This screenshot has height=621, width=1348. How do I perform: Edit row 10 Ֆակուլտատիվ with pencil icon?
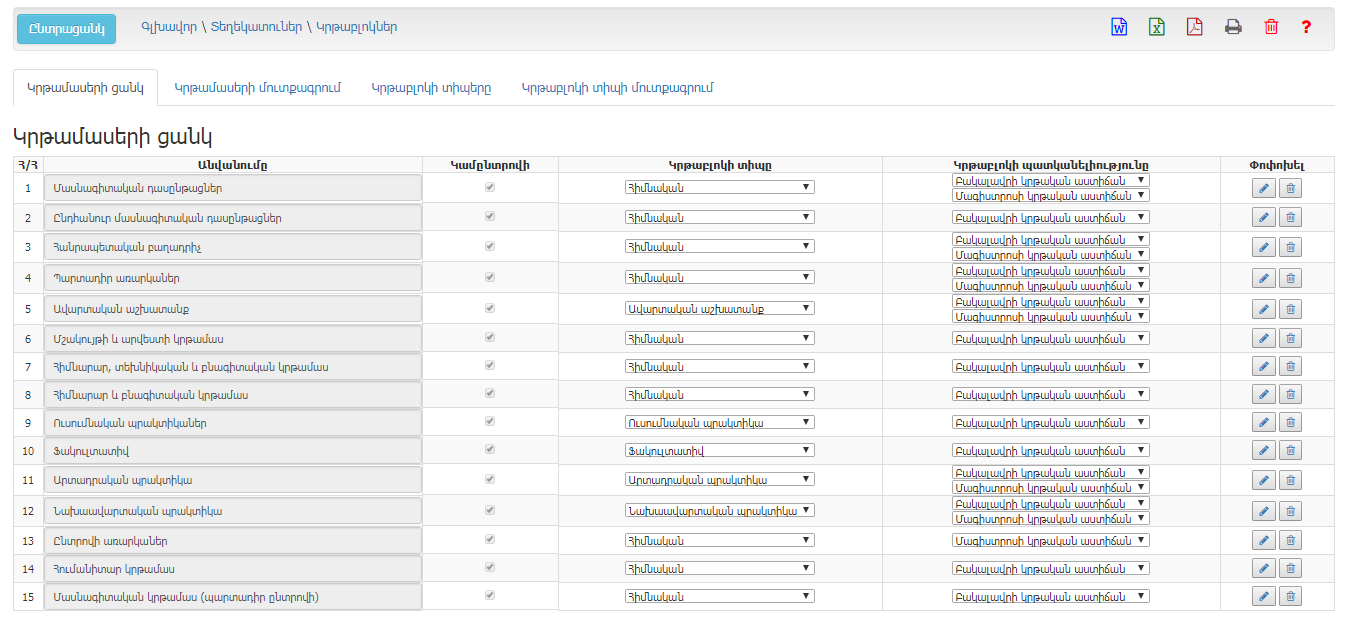[x=1263, y=451]
